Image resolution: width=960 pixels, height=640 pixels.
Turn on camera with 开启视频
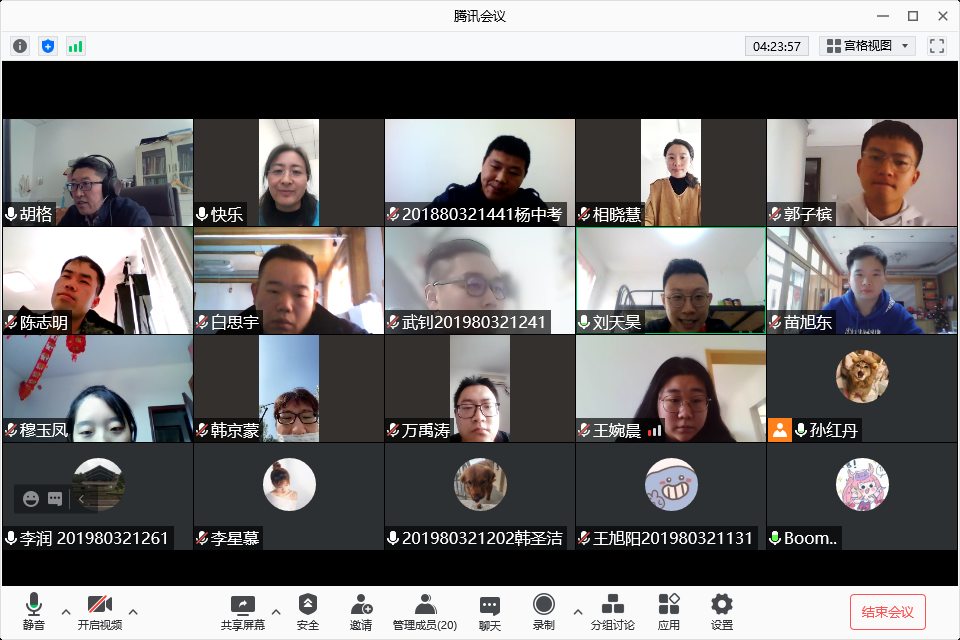(x=100, y=611)
